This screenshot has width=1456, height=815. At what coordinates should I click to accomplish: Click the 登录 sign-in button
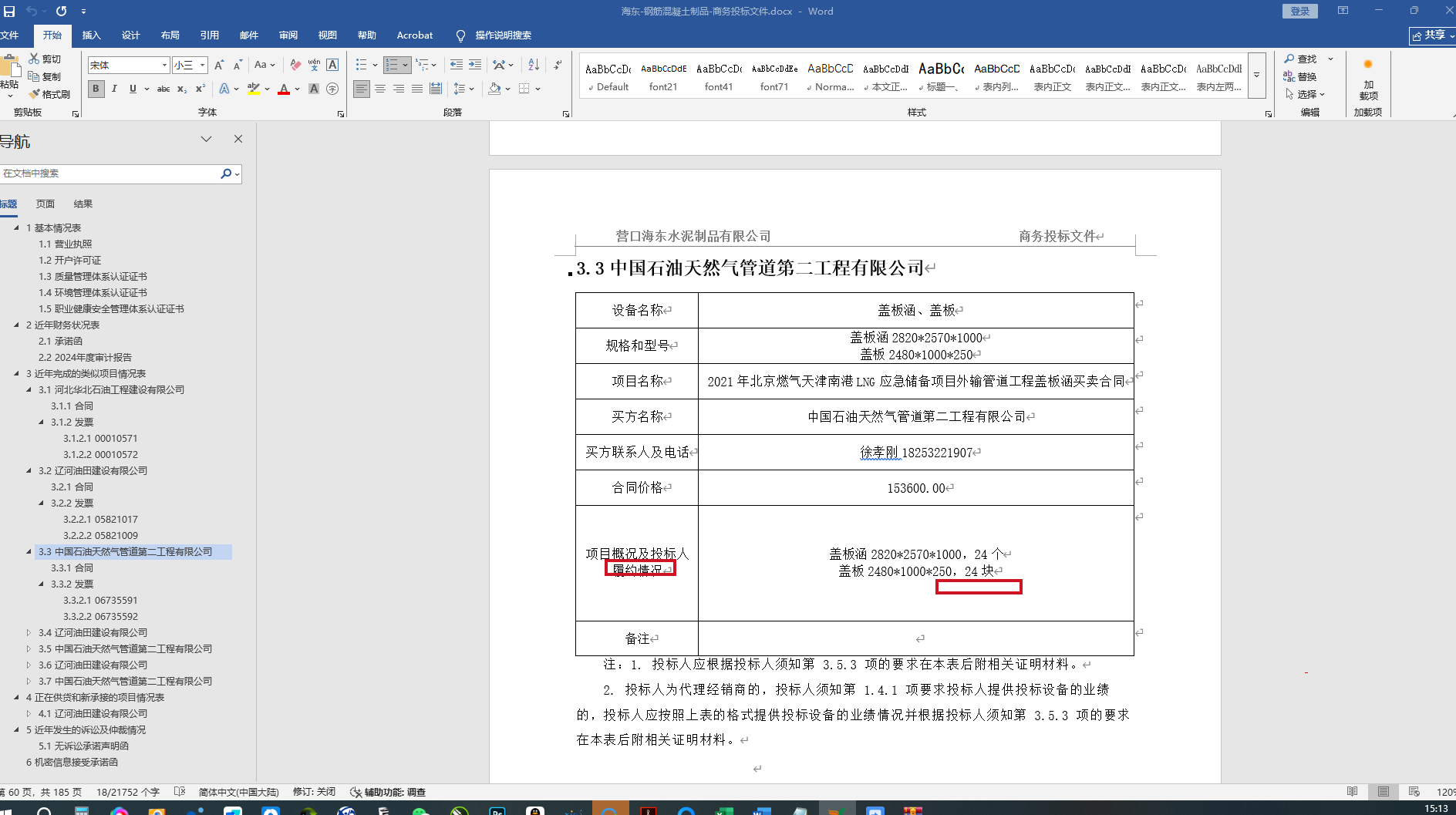coord(1299,11)
